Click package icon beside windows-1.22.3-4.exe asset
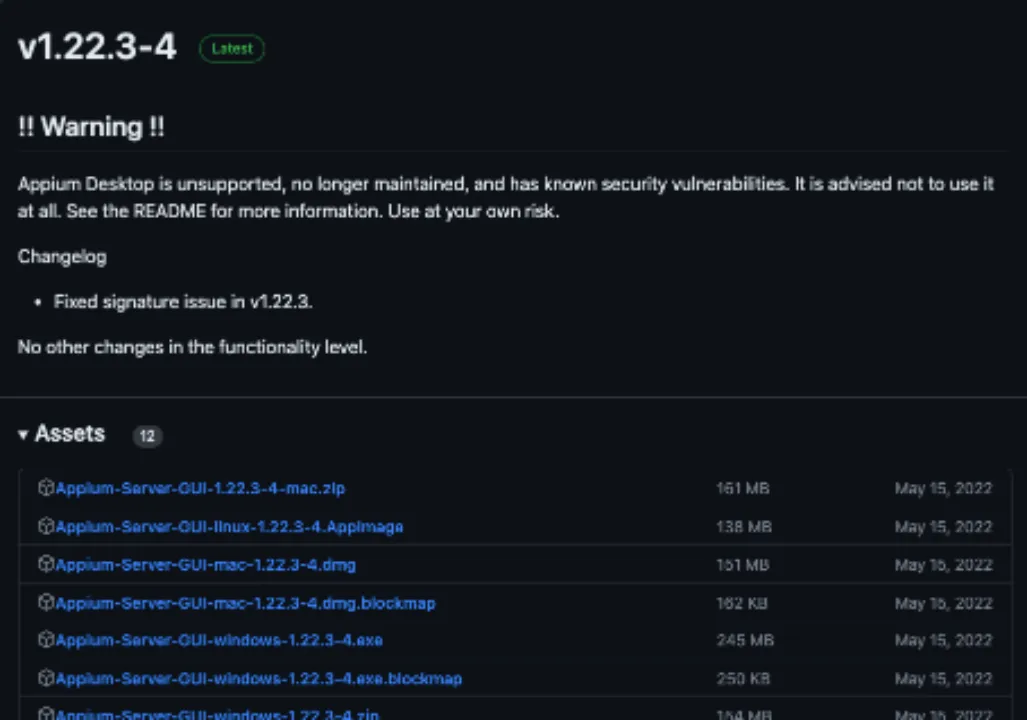This screenshot has width=1027, height=720. (x=45, y=640)
